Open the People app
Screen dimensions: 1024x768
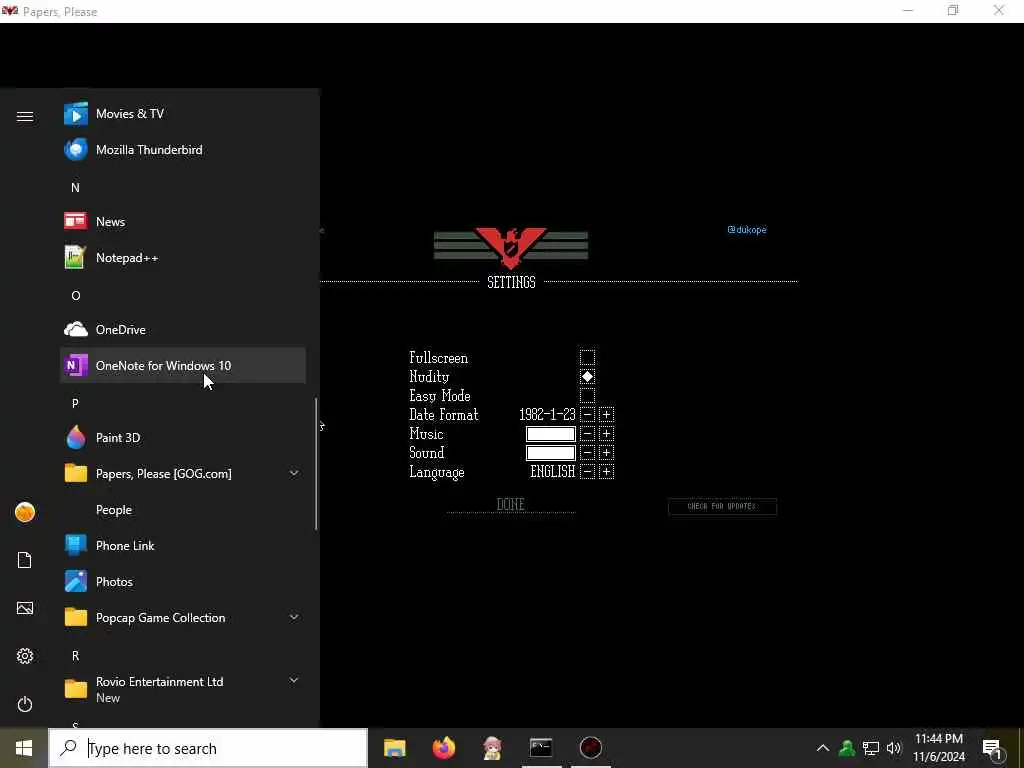pyautogui.click(x=183, y=509)
